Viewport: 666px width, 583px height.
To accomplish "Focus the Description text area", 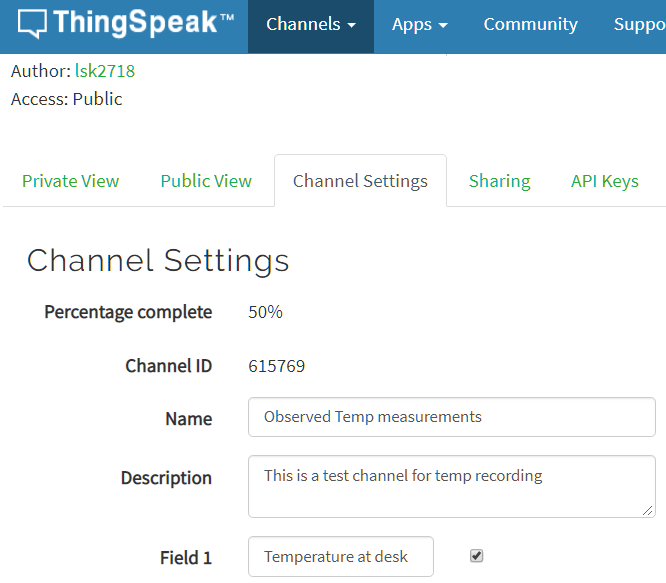I will tap(451, 486).
